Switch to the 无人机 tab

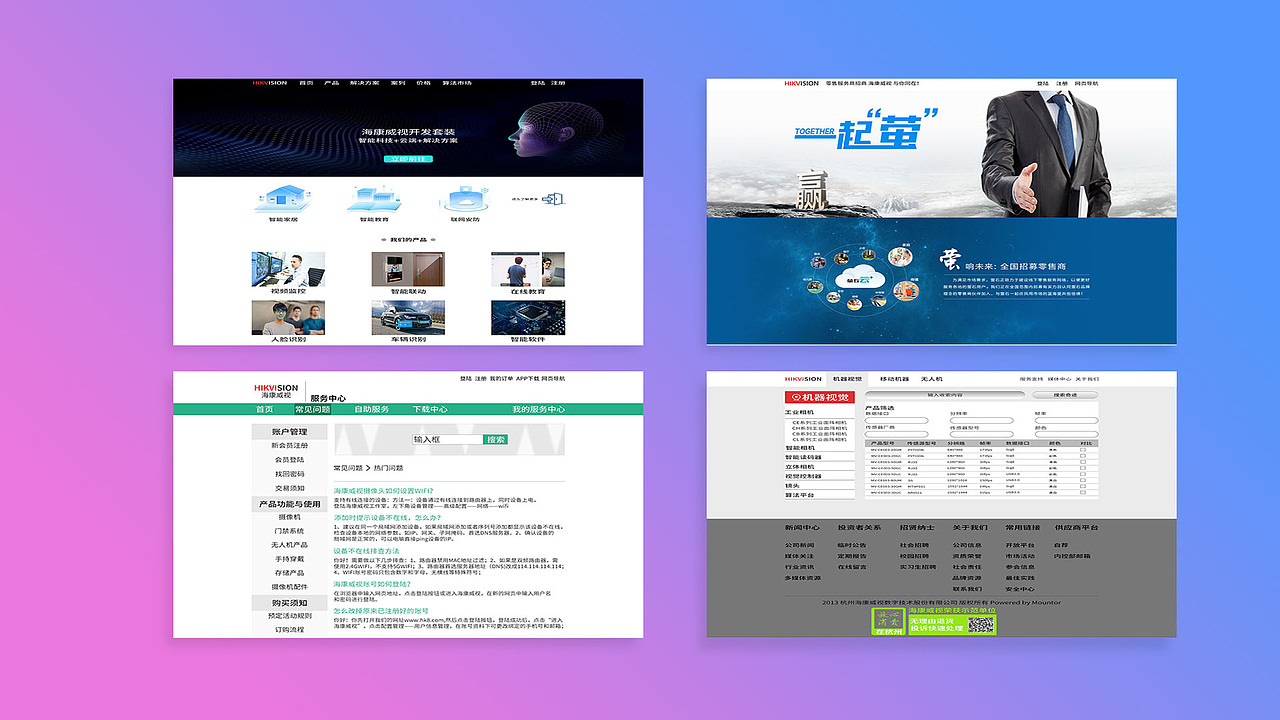coord(932,379)
